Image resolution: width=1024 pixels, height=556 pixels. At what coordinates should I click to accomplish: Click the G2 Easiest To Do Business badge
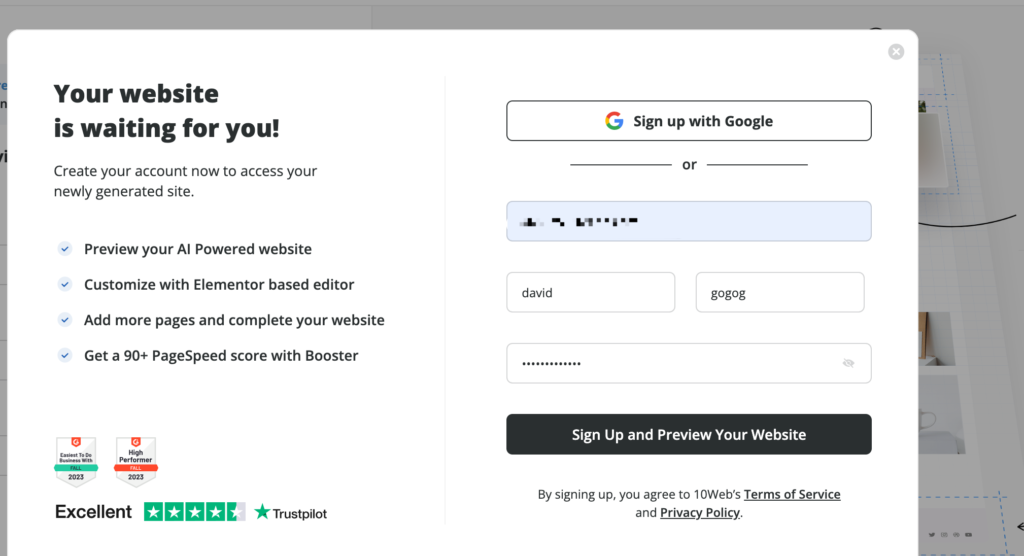(76, 461)
